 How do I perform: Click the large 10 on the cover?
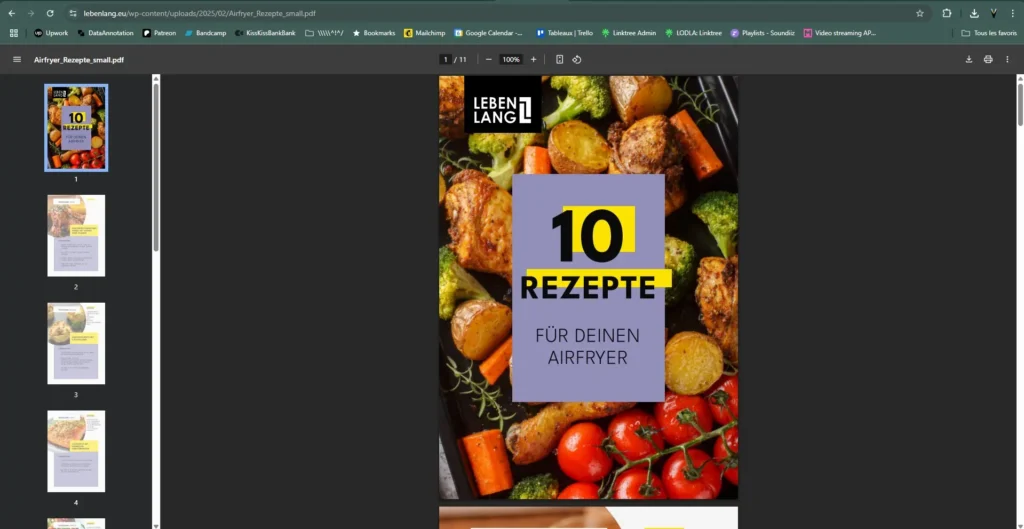[x=588, y=236]
